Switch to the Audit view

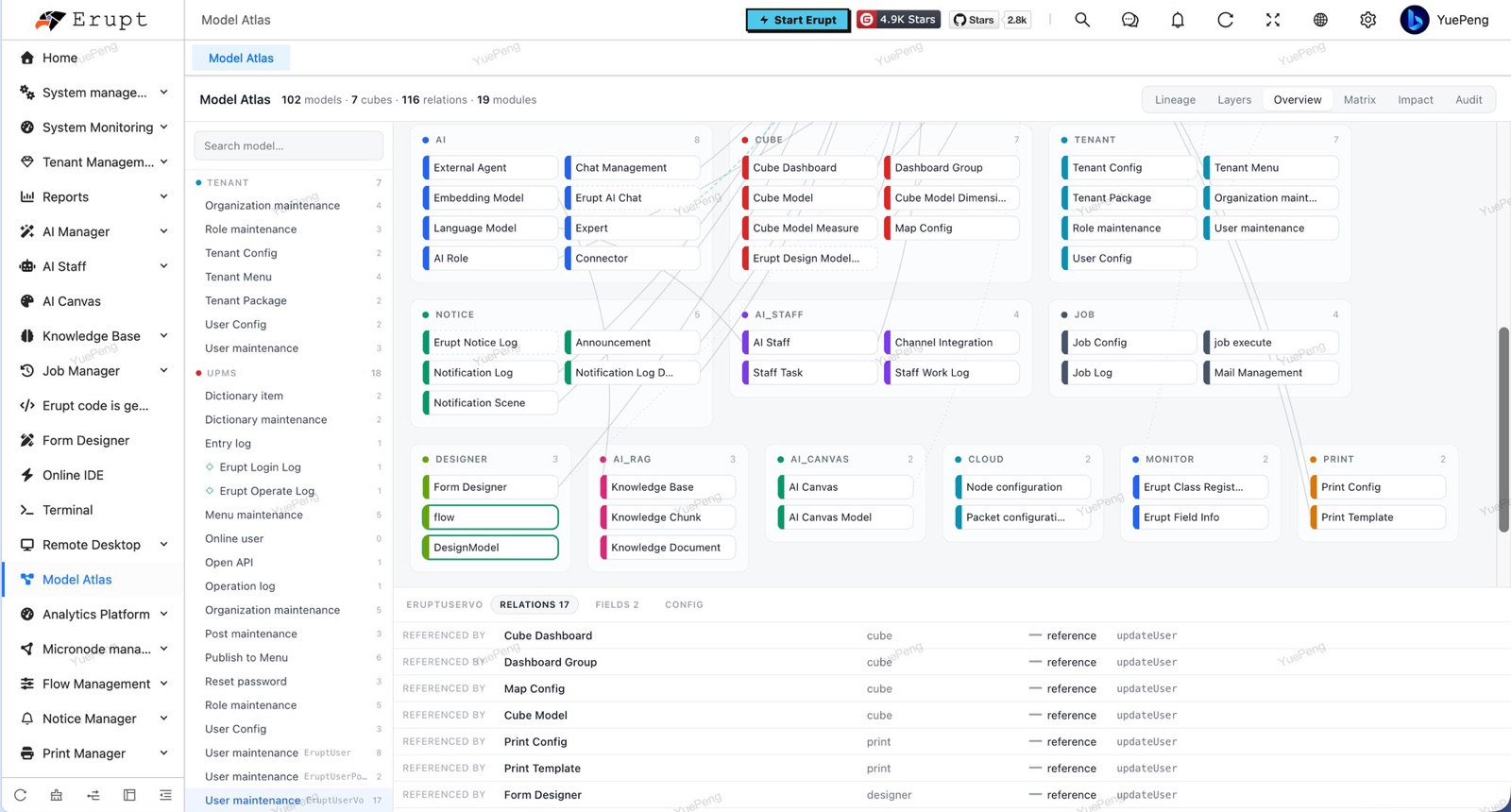click(1469, 99)
